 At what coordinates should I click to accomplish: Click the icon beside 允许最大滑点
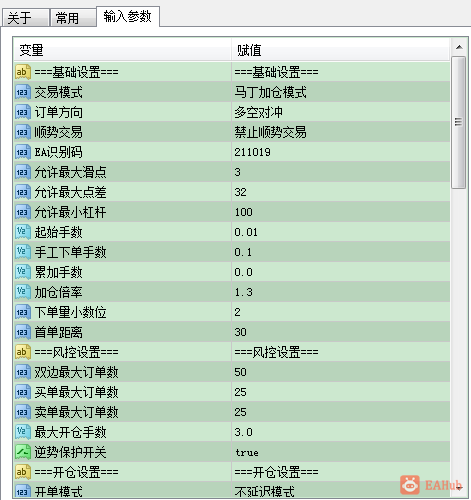(x=23, y=172)
